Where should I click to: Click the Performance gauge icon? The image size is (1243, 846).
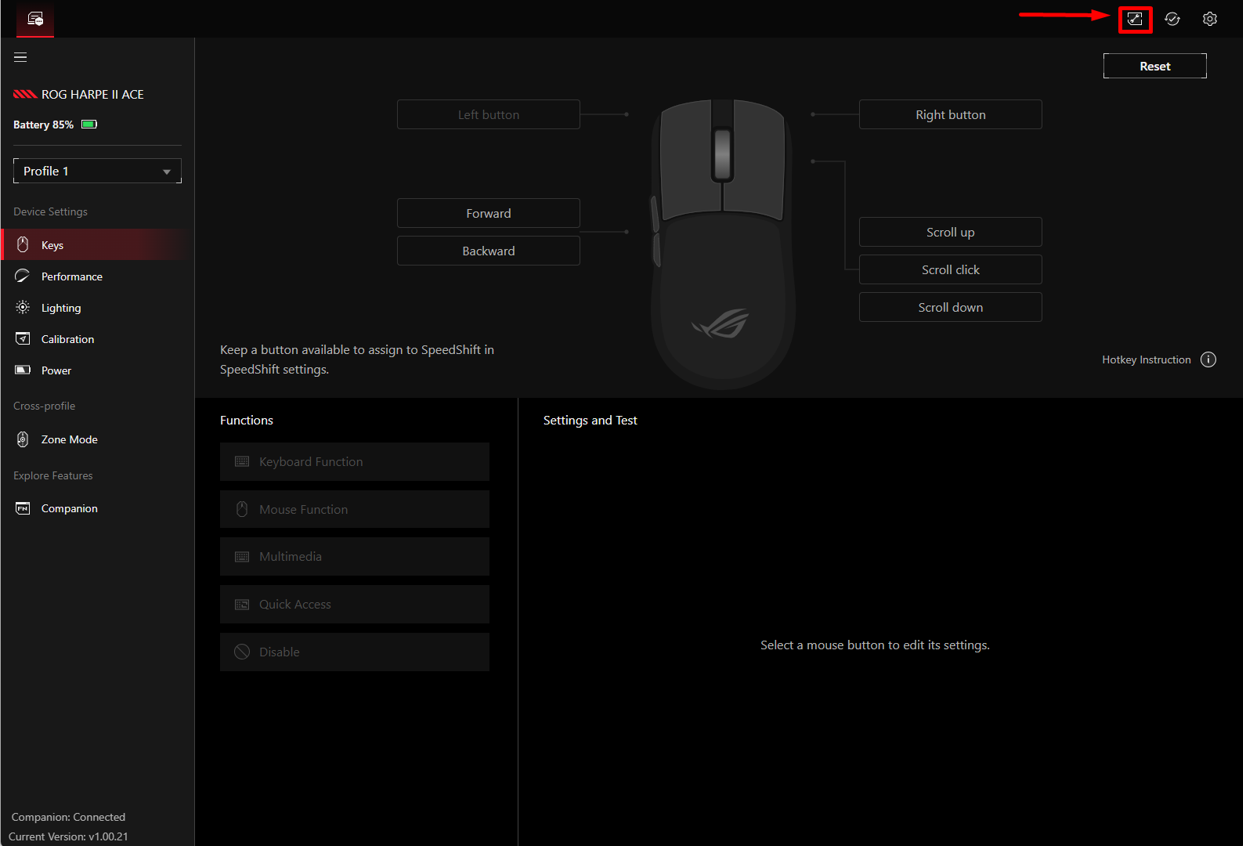(22, 276)
